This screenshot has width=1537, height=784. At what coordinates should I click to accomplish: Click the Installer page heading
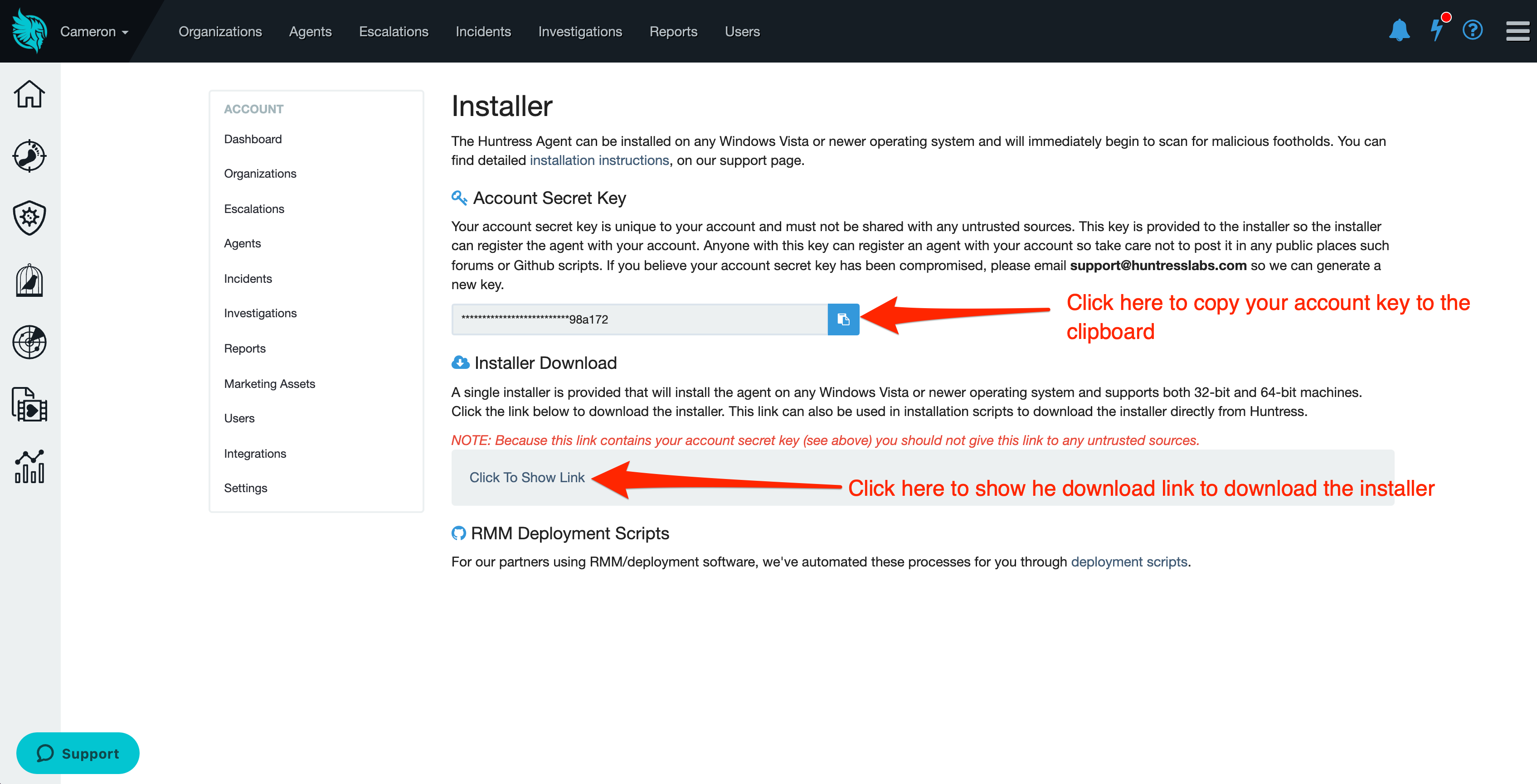click(502, 106)
